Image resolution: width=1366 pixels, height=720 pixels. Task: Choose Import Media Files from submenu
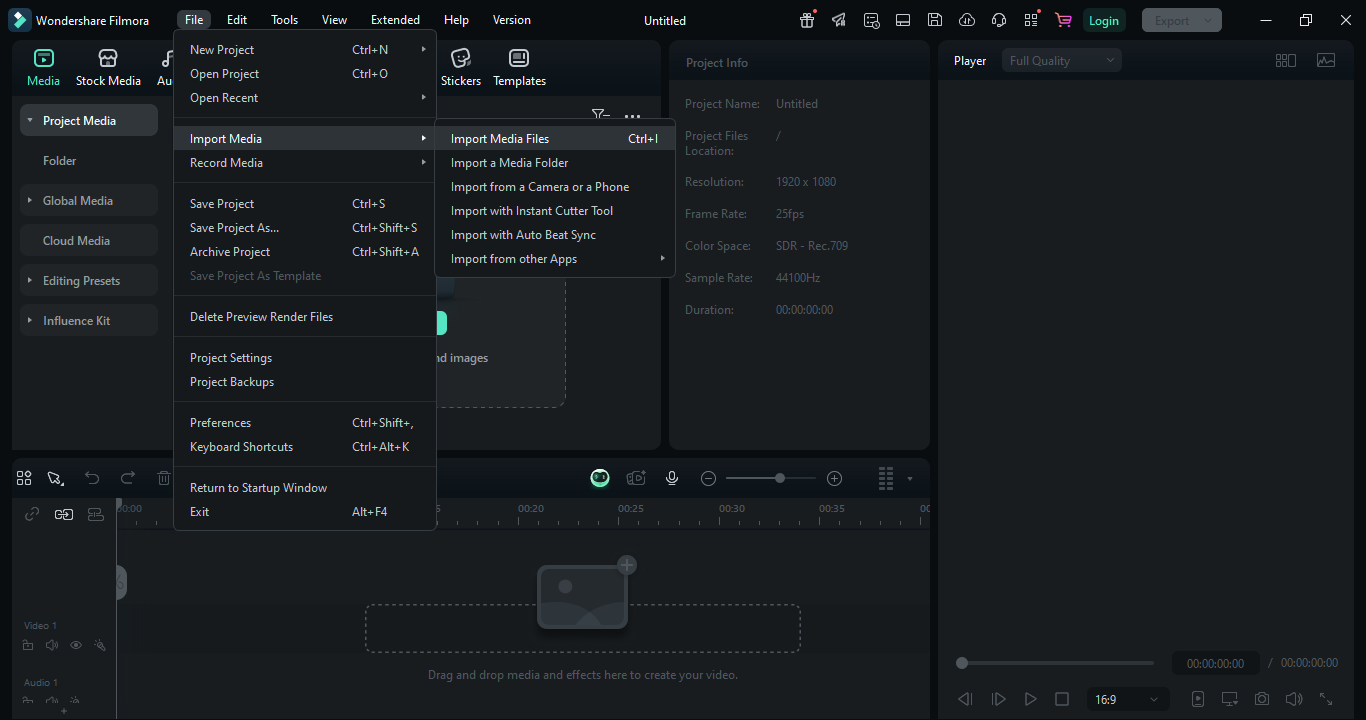(555, 138)
